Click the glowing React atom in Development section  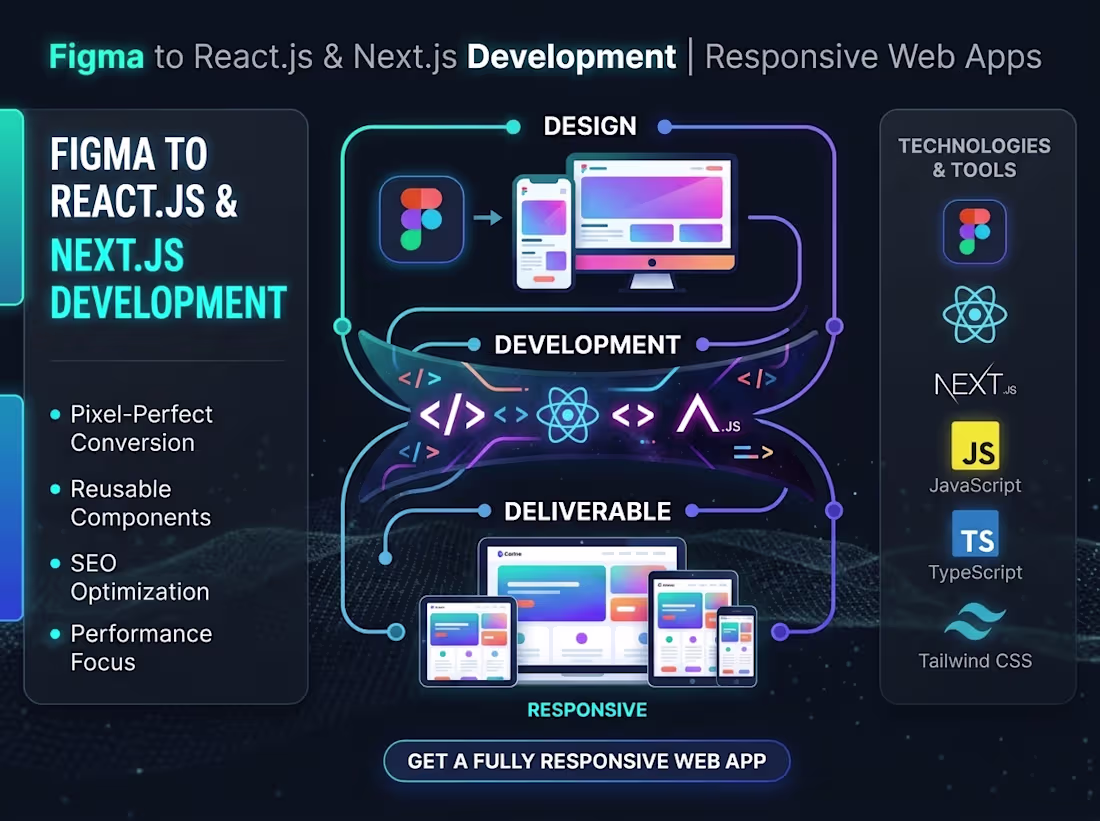tap(568, 415)
